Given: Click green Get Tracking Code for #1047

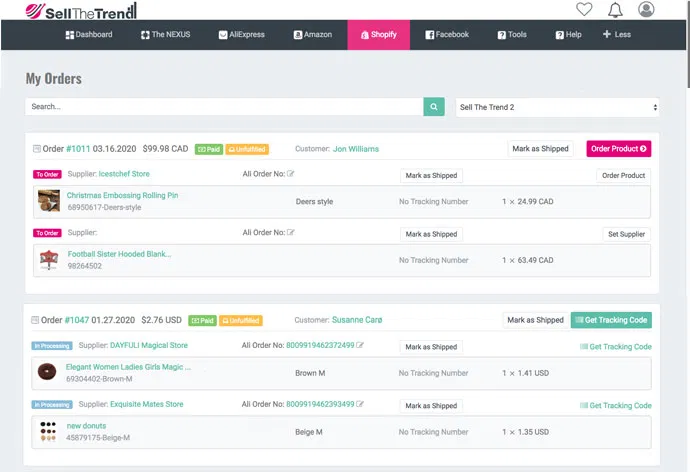Looking at the screenshot, I should click(611, 320).
